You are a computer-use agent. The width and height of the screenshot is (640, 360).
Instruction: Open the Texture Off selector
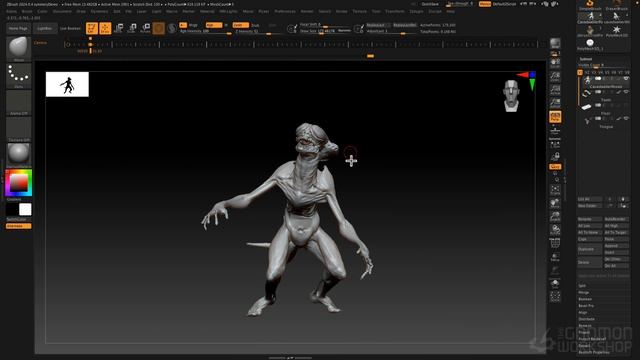[x=19, y=129]
